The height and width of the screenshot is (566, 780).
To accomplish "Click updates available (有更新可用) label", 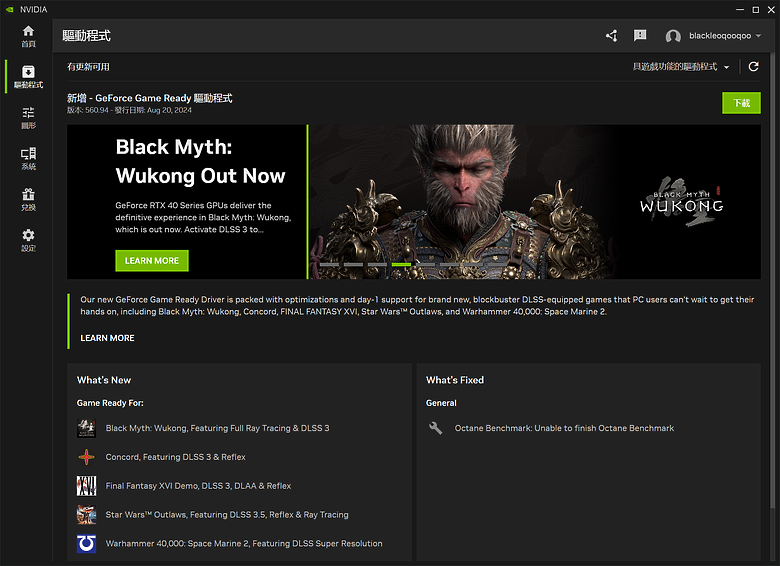I will [x=88, y=67].
